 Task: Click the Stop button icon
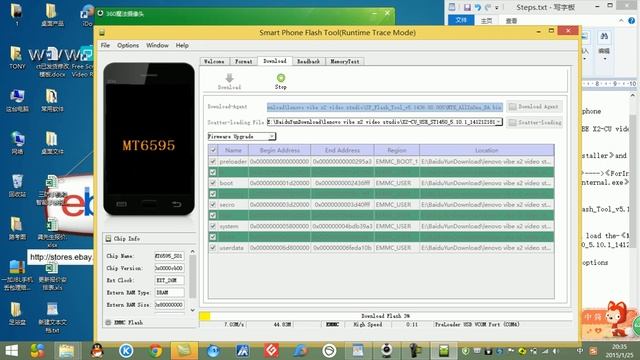(x=281, y=78)
